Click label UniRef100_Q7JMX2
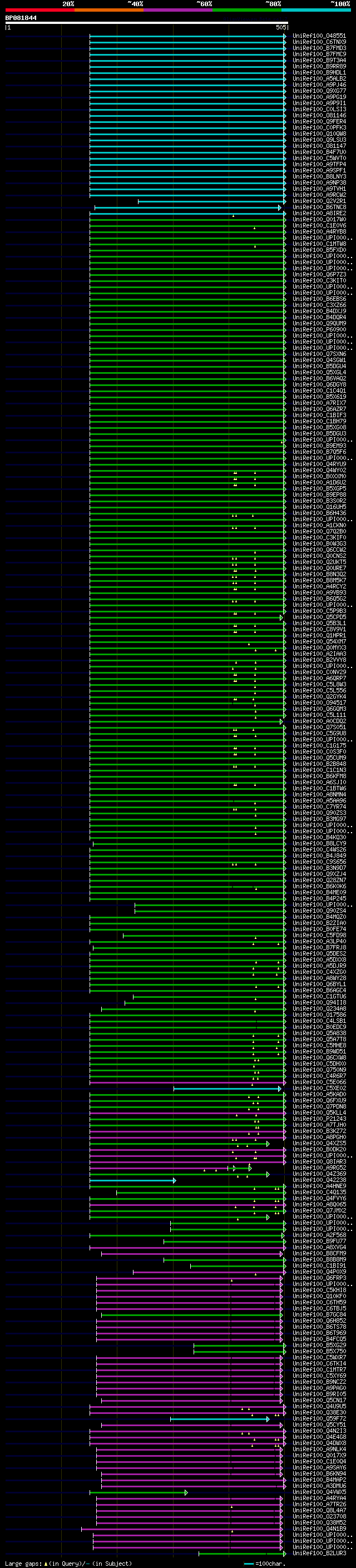356x1568 pixels. pos(319,1211)
